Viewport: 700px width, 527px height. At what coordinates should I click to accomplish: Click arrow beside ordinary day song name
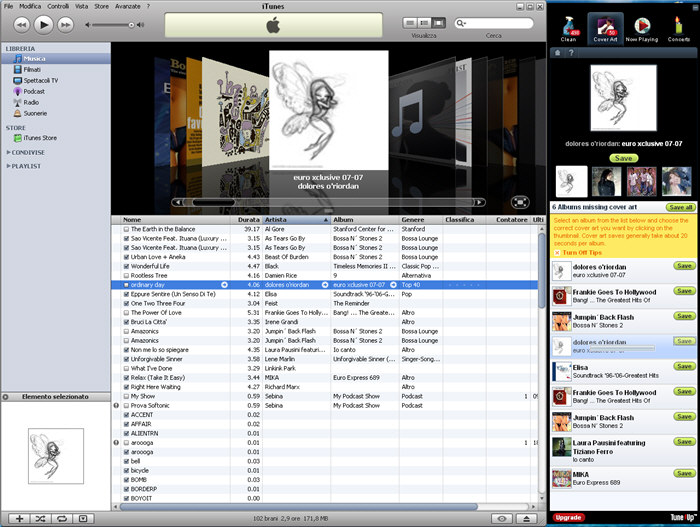(x=225, y=285)
